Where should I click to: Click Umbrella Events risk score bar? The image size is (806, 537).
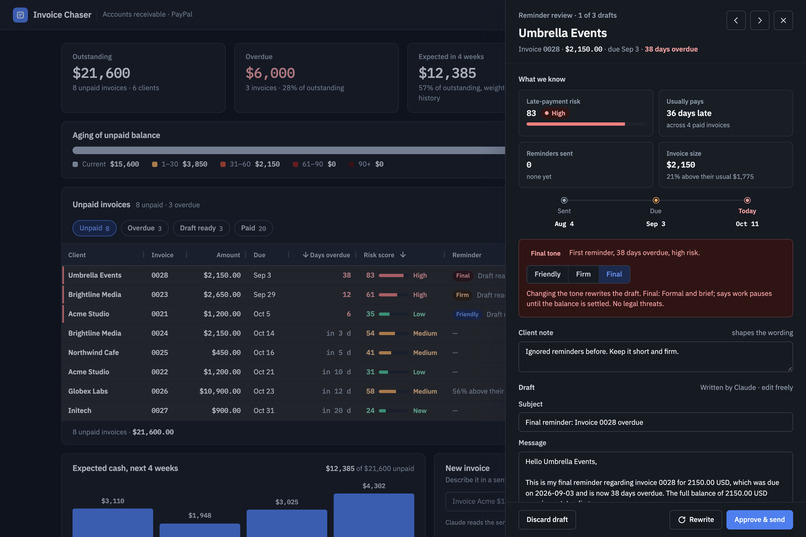pyautogui.click(x=391, y=275)
